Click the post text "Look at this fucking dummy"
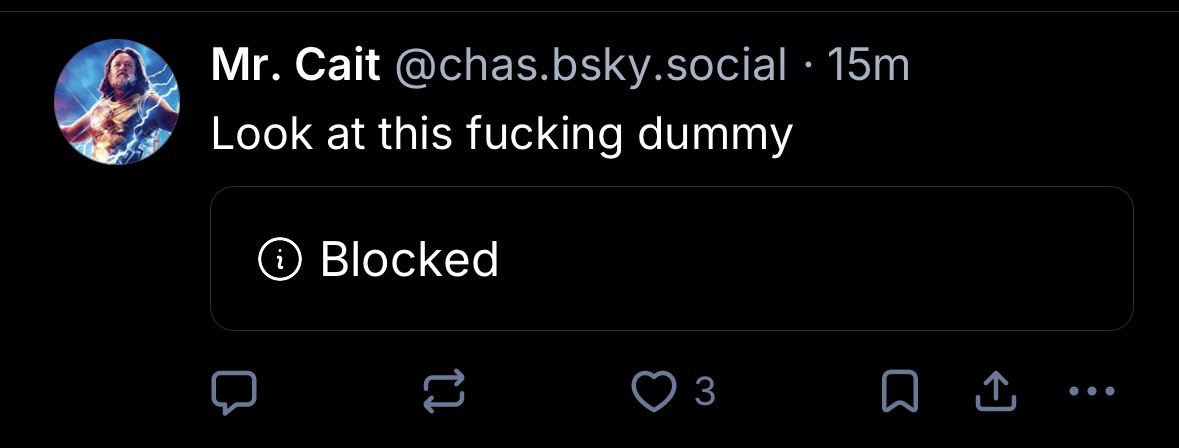 (x=501, y=133)
